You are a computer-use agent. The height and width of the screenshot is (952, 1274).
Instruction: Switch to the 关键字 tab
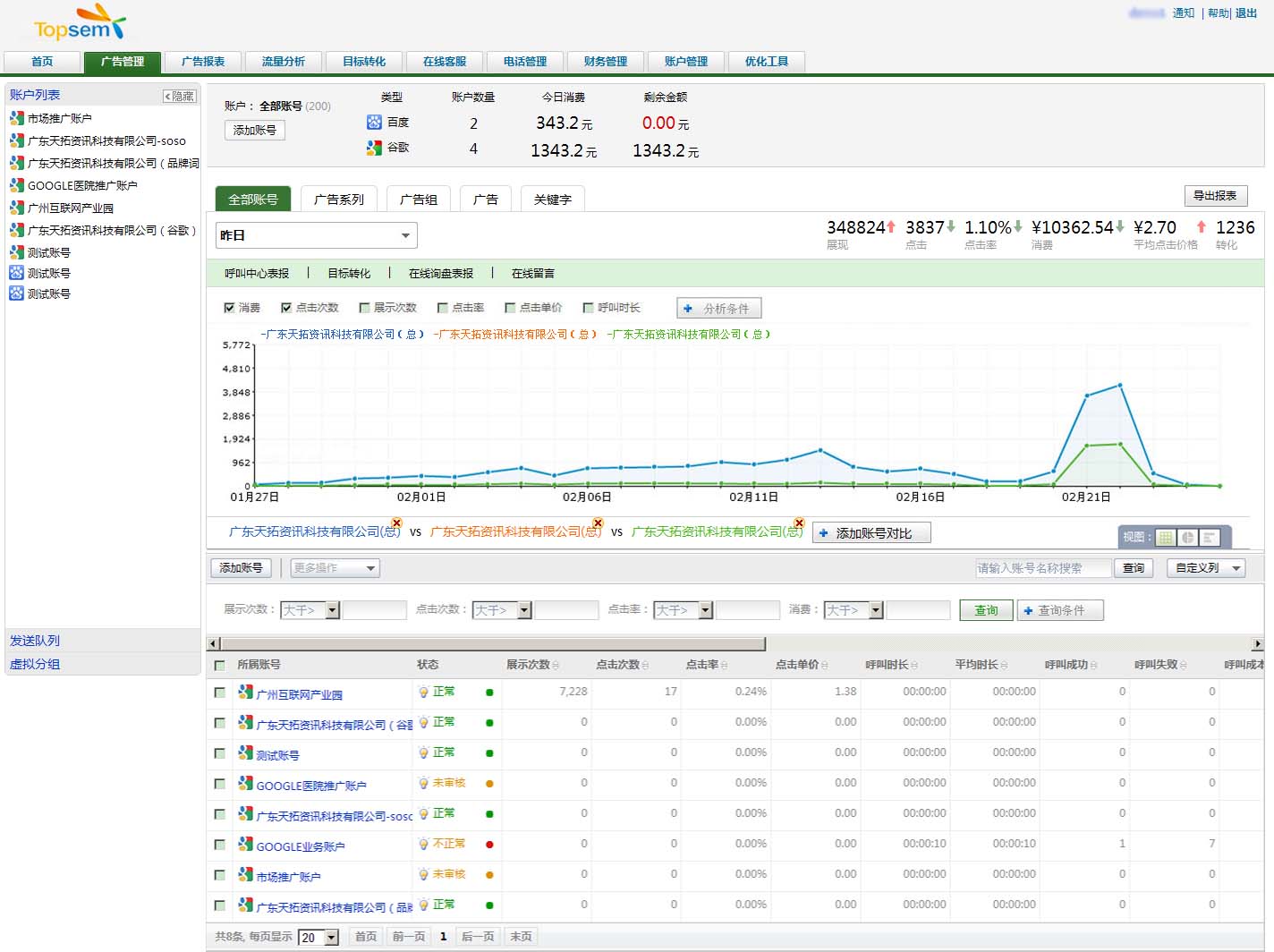[x=553, y=199]
